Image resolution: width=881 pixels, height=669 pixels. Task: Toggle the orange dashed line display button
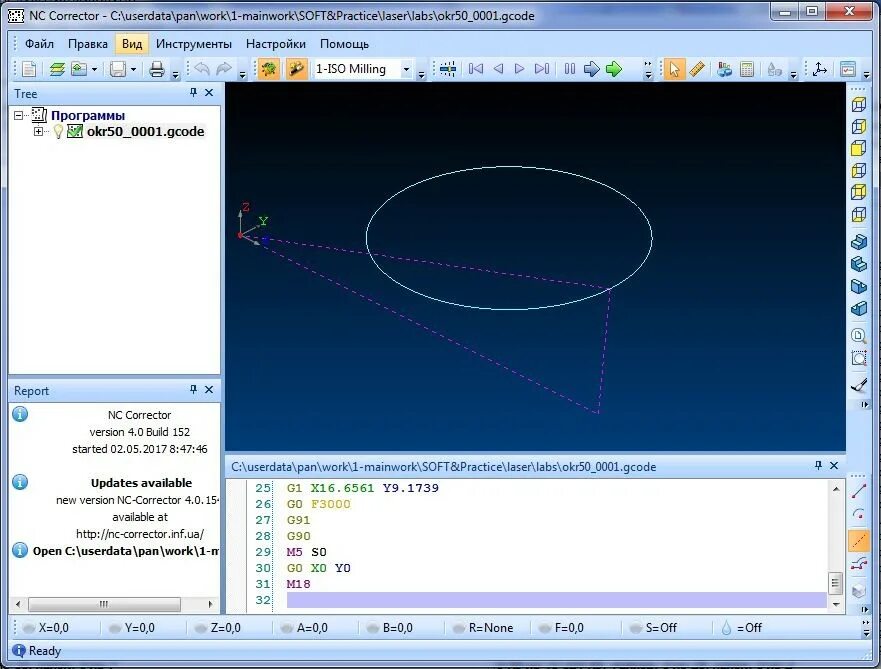coord(859,541)
